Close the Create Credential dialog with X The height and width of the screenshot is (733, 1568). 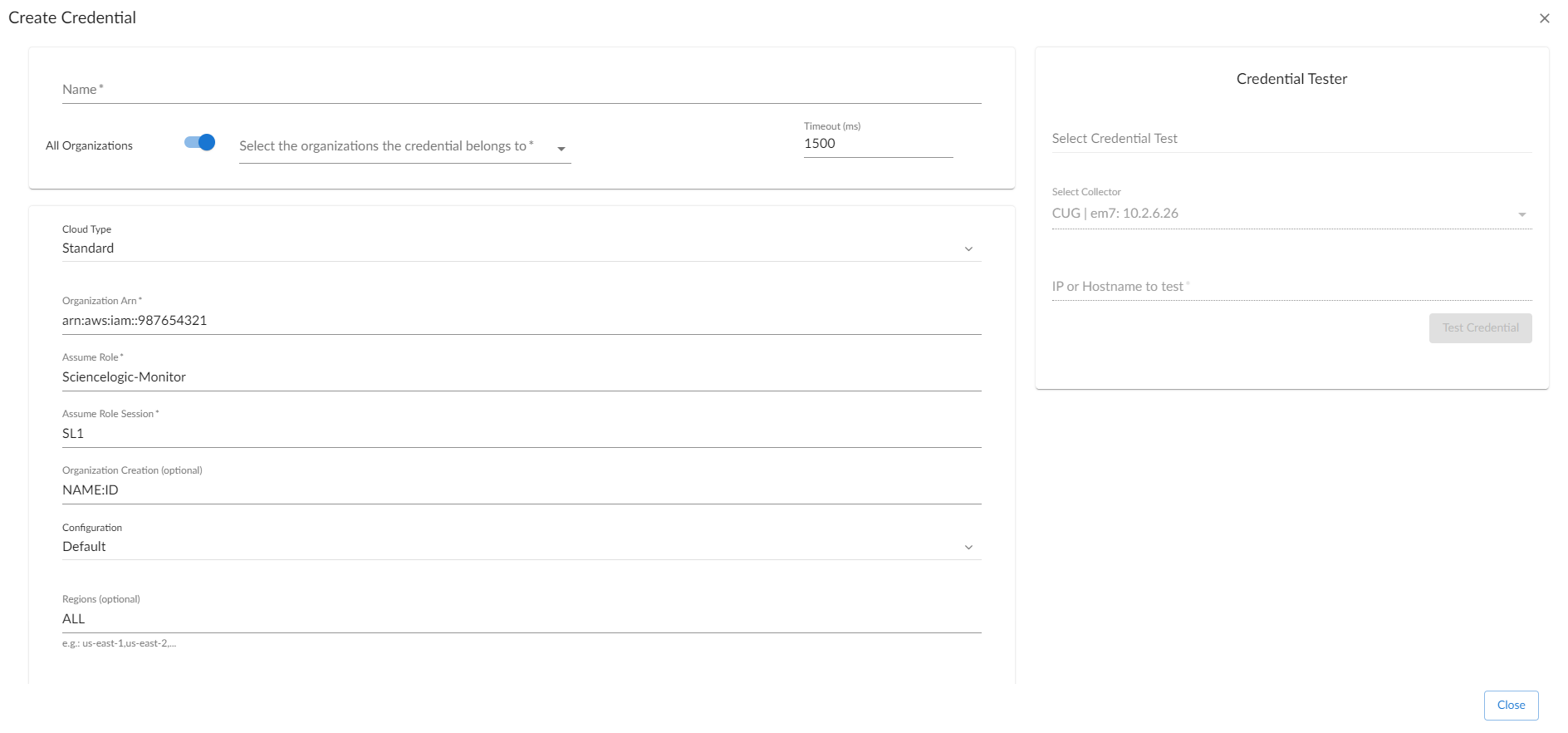[1544, 18]
